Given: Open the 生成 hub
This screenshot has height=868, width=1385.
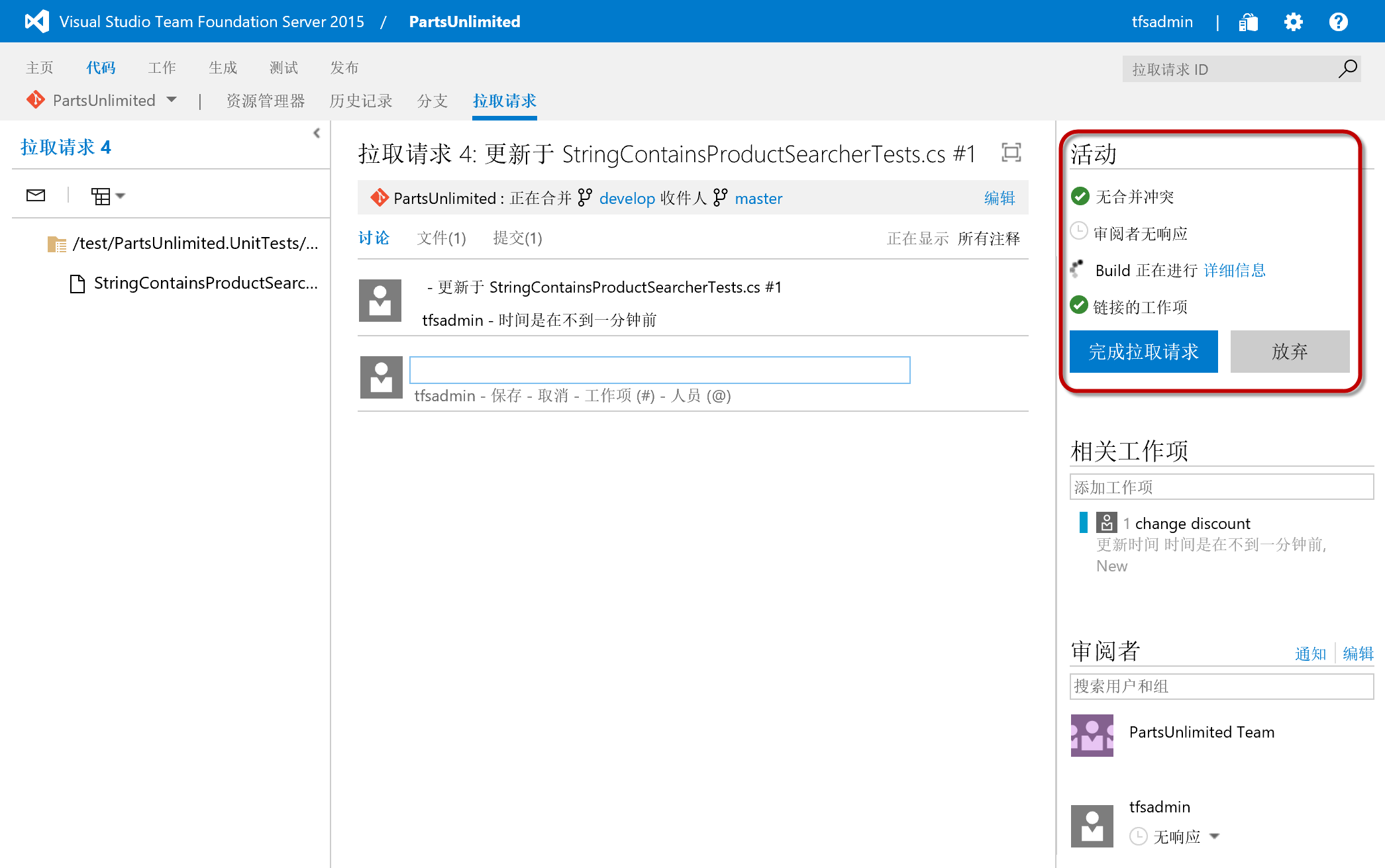Looking at the screenshot, I should coord(223,68).
